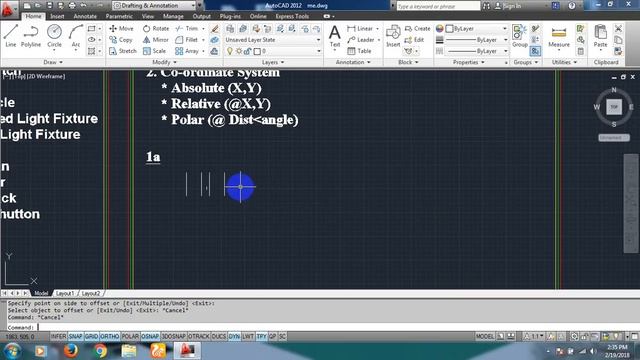Click the Sign In button
The image size is (640, 360).
tap(508, 6)
